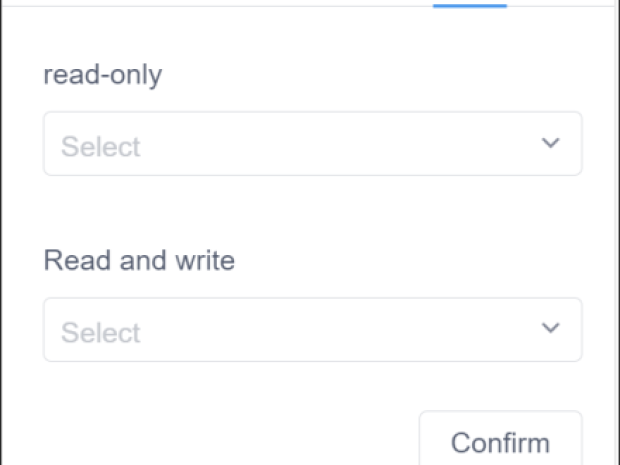Open the read-only Select dropdown
This screenshot has width=620, height=465.
[x=312, y=144]
